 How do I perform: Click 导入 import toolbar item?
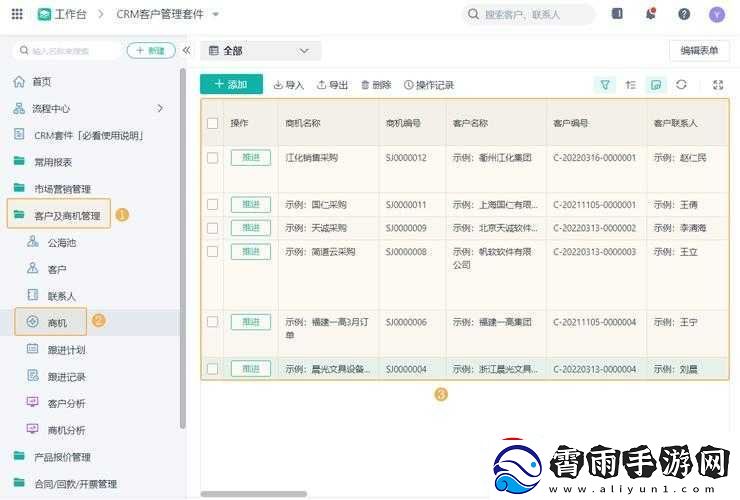click(288, 85)
